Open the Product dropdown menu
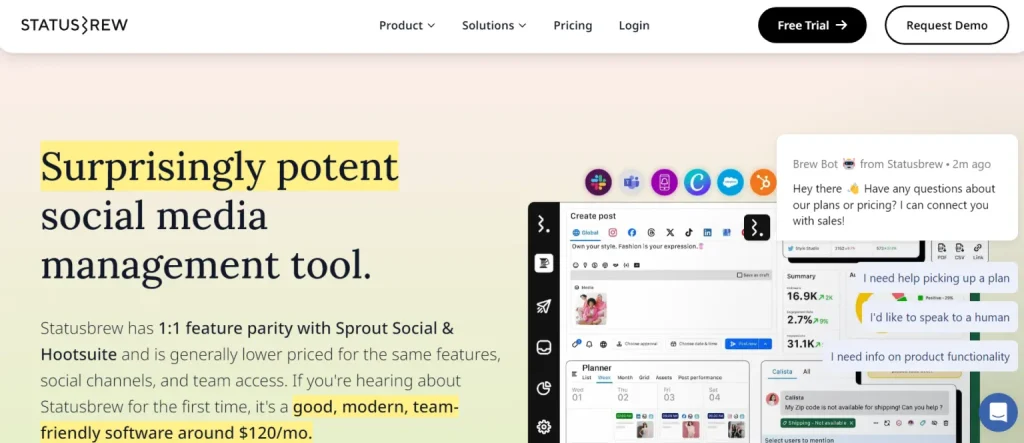Viewport: 1024px width, 443px height. pyautogui.click(x=407, y=25)
